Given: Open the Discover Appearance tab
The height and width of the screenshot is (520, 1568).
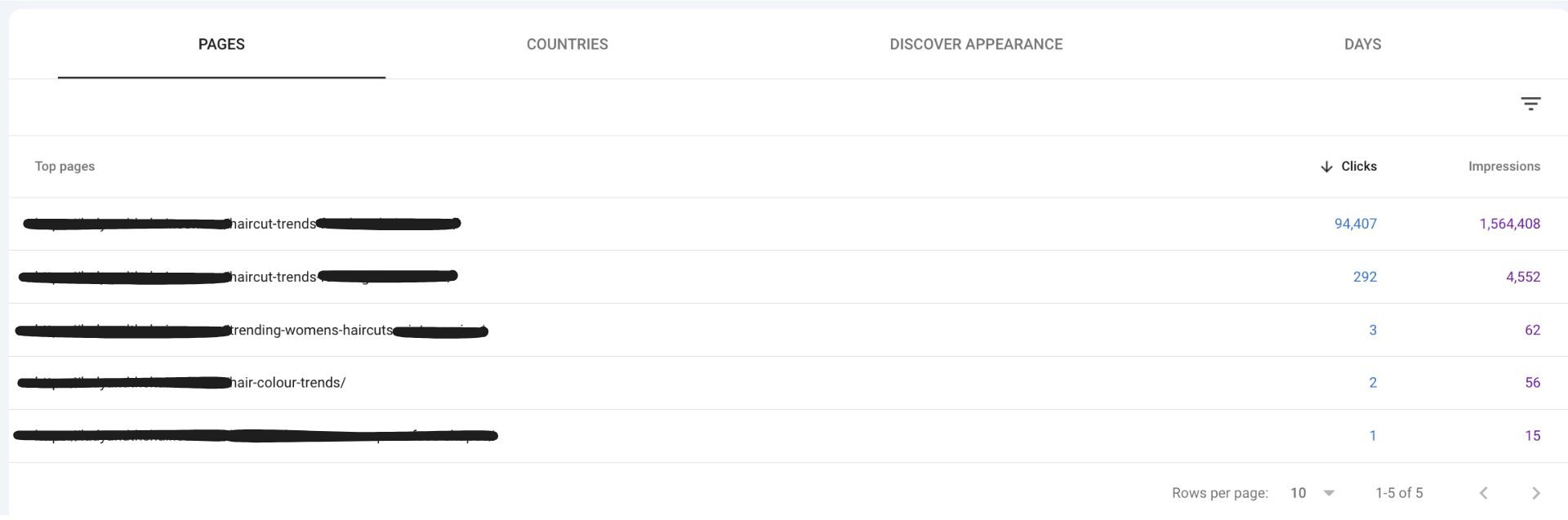Looking at the screenshot, I should (x=976, y=44).
